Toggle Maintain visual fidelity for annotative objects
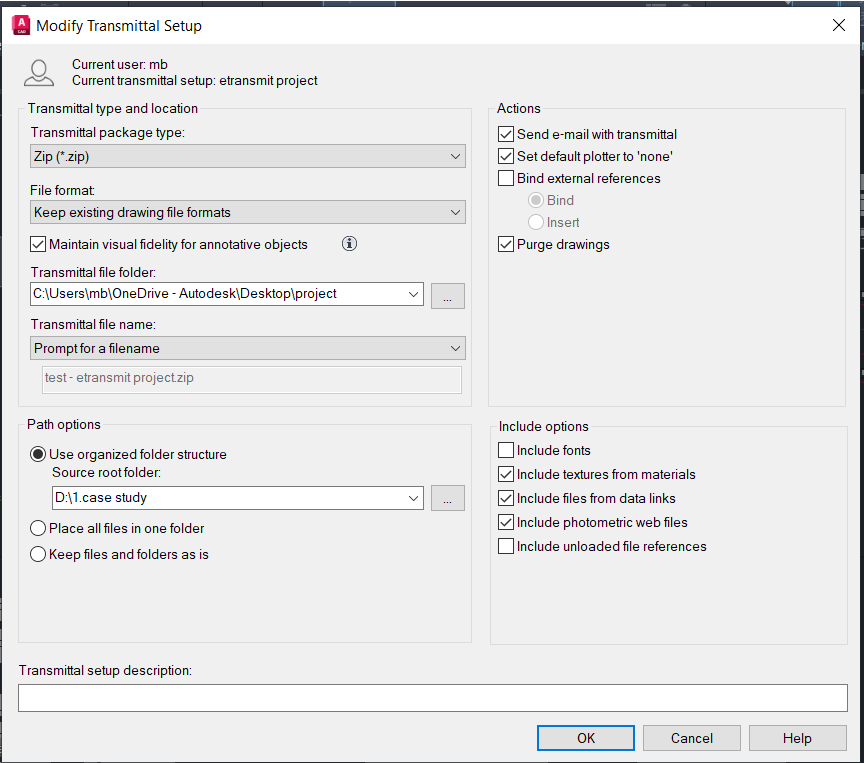 pyautogui.click(x=38, y=243)
